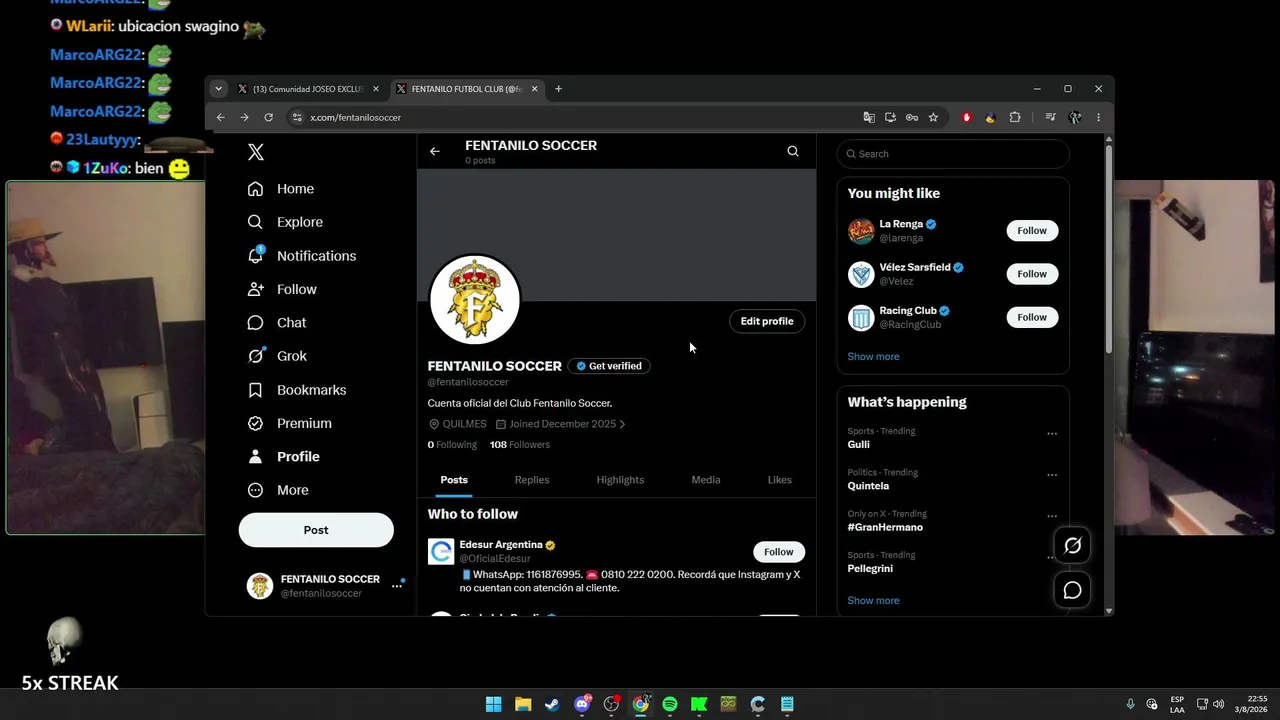The image size is (1280, 720).
Task: Switch to the Comunidad JOSEO browser tab
Action: [x=308, y=89]
